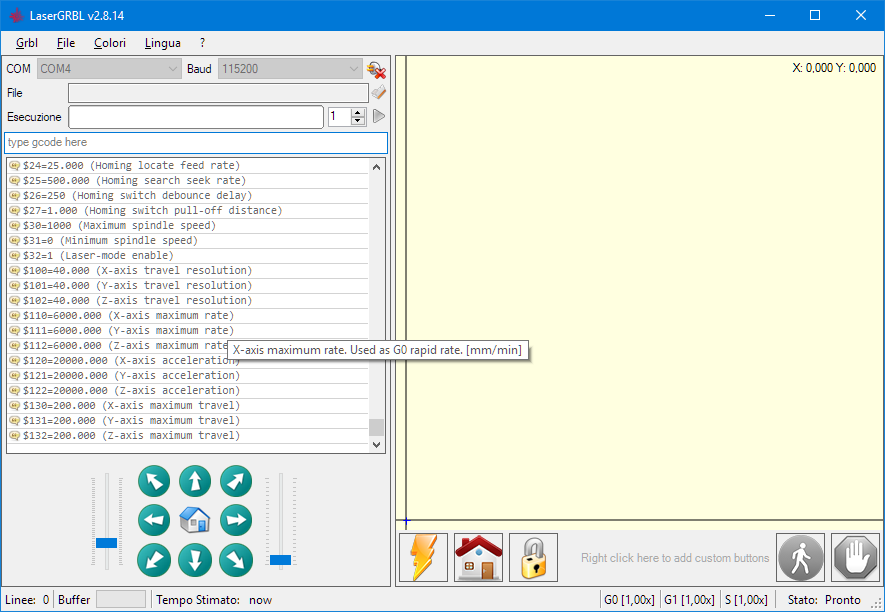Click the Stato: Pronto status

click(824, 600)
